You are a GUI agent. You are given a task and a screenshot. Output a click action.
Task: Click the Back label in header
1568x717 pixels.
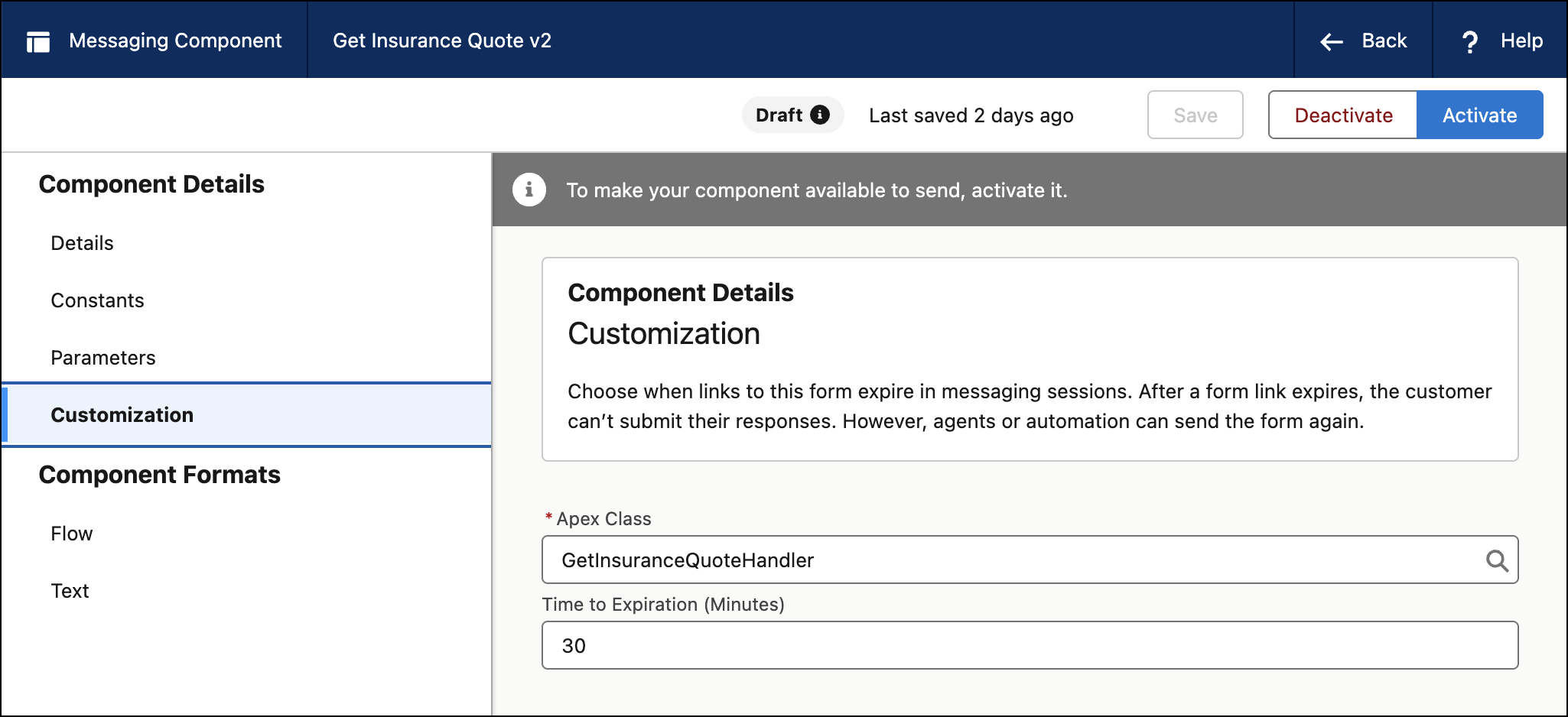pyautogui.click(x=1384, y=41)
